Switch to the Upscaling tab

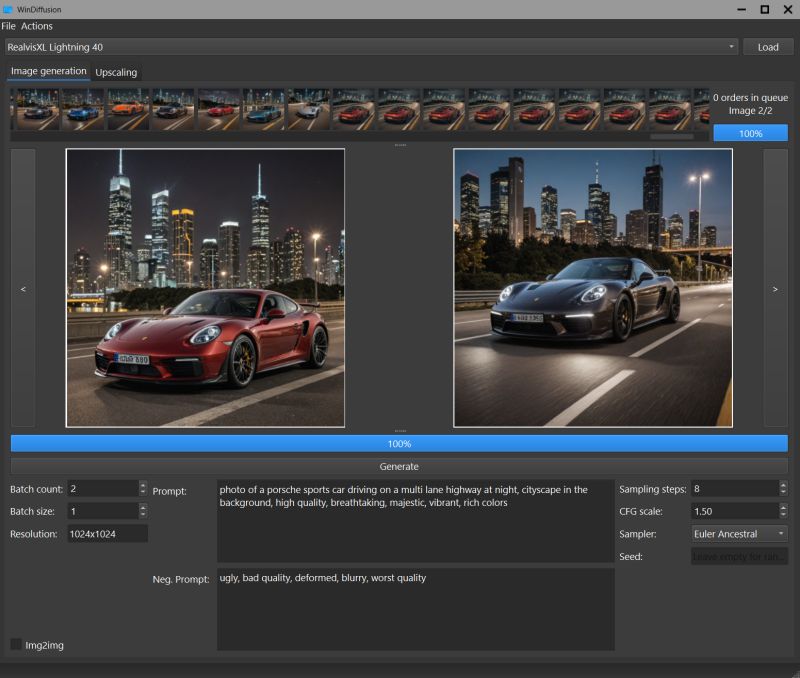pos(116,72)
